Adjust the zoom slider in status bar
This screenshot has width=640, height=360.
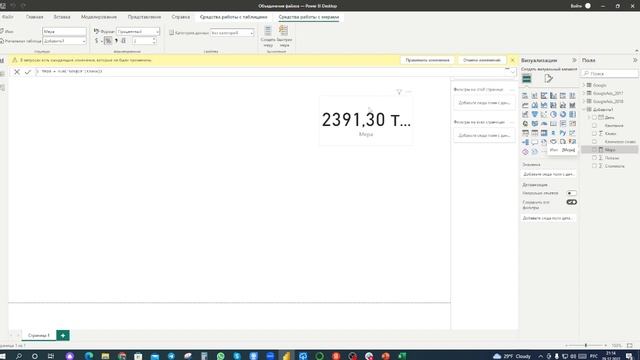[x=586, y=346]
